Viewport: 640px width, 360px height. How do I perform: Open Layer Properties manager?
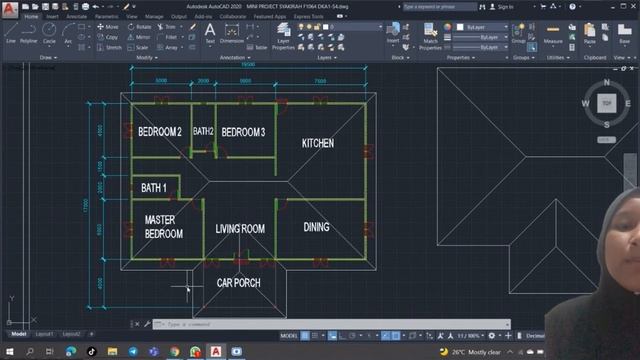coord(283,36)
